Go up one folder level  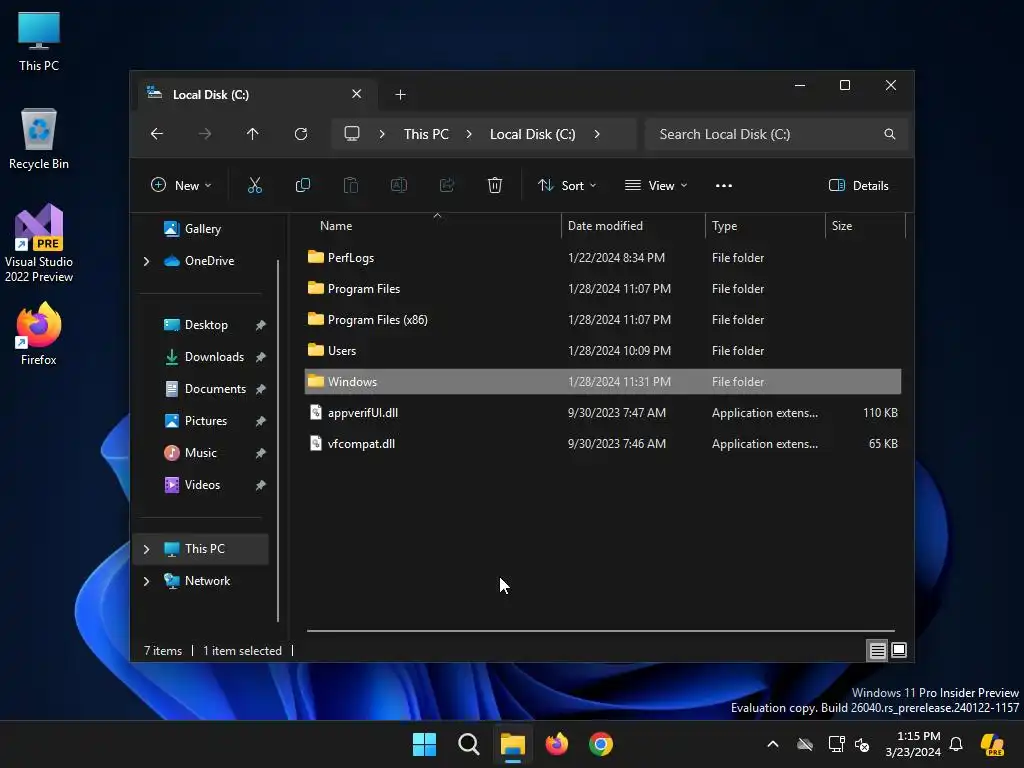click(253, 134)
